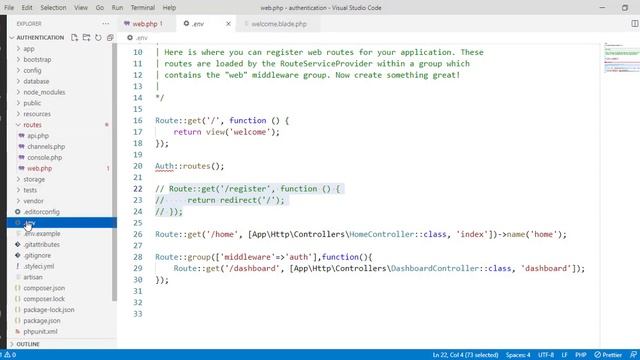Open api.php in the file tree
The image size is (640, 360).
click(x=38, y=136)
